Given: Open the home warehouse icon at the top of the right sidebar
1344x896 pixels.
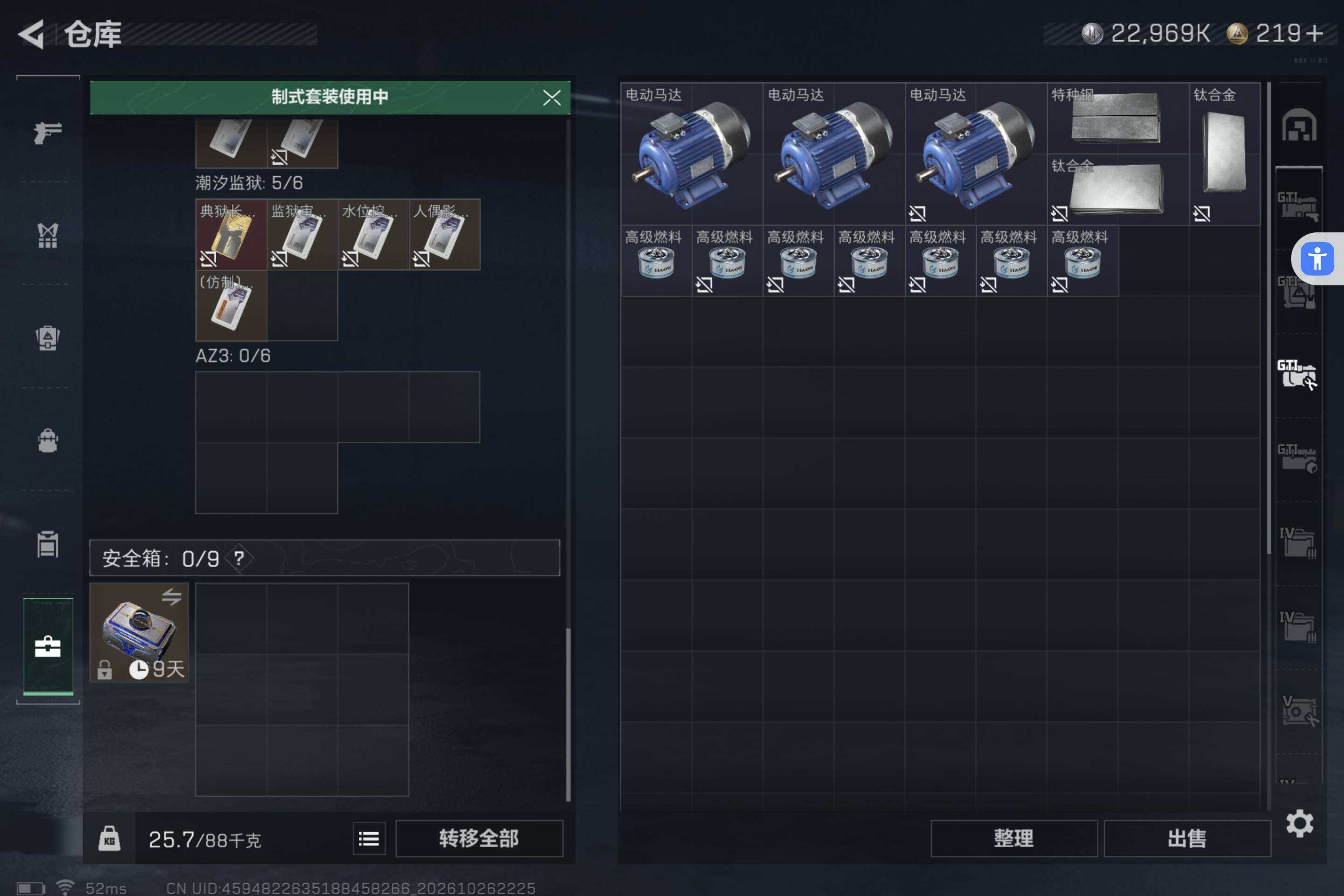Looking at the screenshot, I should coord(1299,125).
